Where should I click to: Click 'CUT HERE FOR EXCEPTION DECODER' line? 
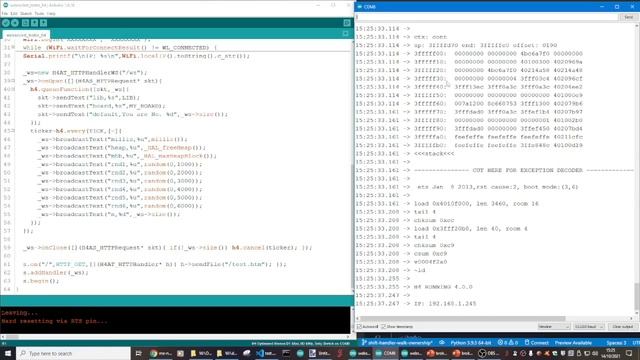pyautogui.click(x=527, y=170)
